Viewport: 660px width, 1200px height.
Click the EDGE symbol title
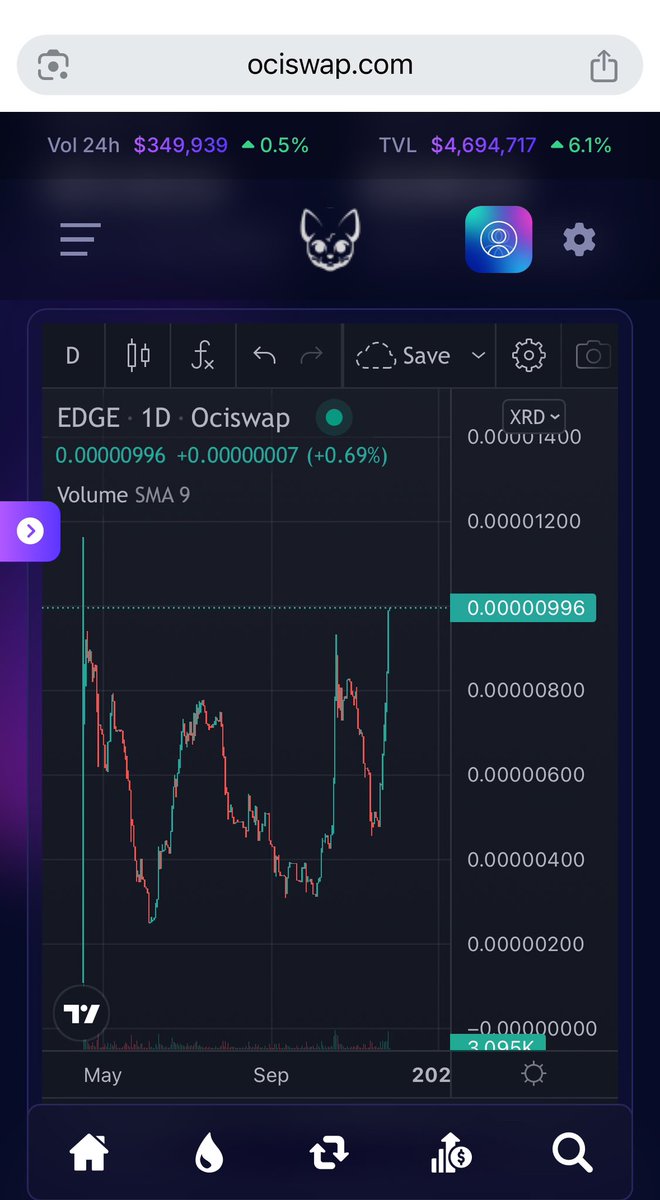click(x=88, y=418)
